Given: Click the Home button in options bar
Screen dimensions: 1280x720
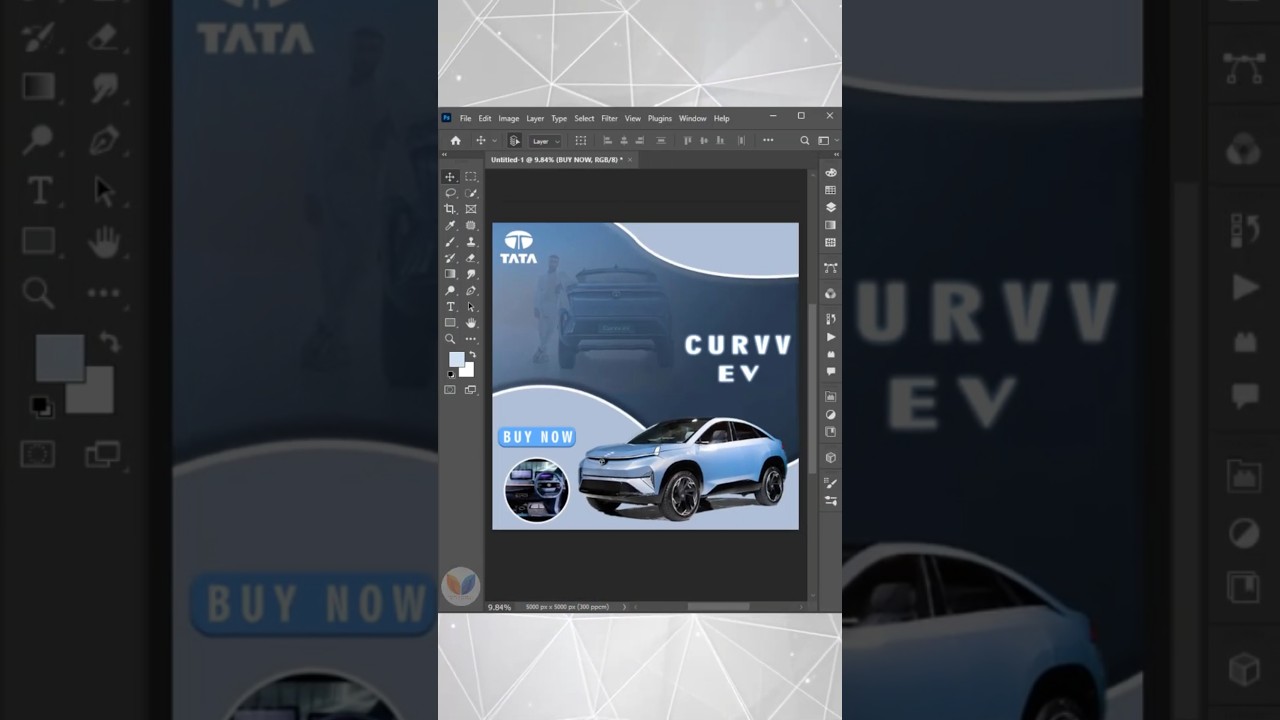Looking at the screenshot, I should click(x=456, y=140).
